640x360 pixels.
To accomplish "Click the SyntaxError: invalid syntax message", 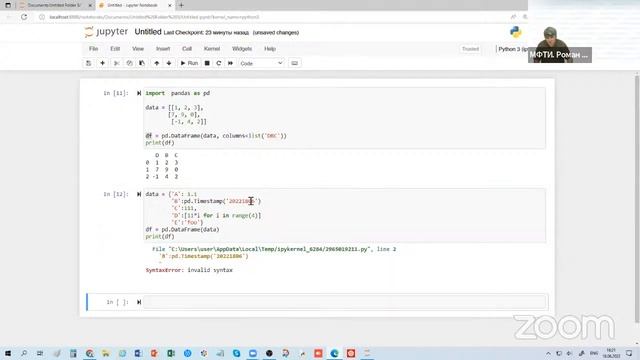I will (189, 270).
